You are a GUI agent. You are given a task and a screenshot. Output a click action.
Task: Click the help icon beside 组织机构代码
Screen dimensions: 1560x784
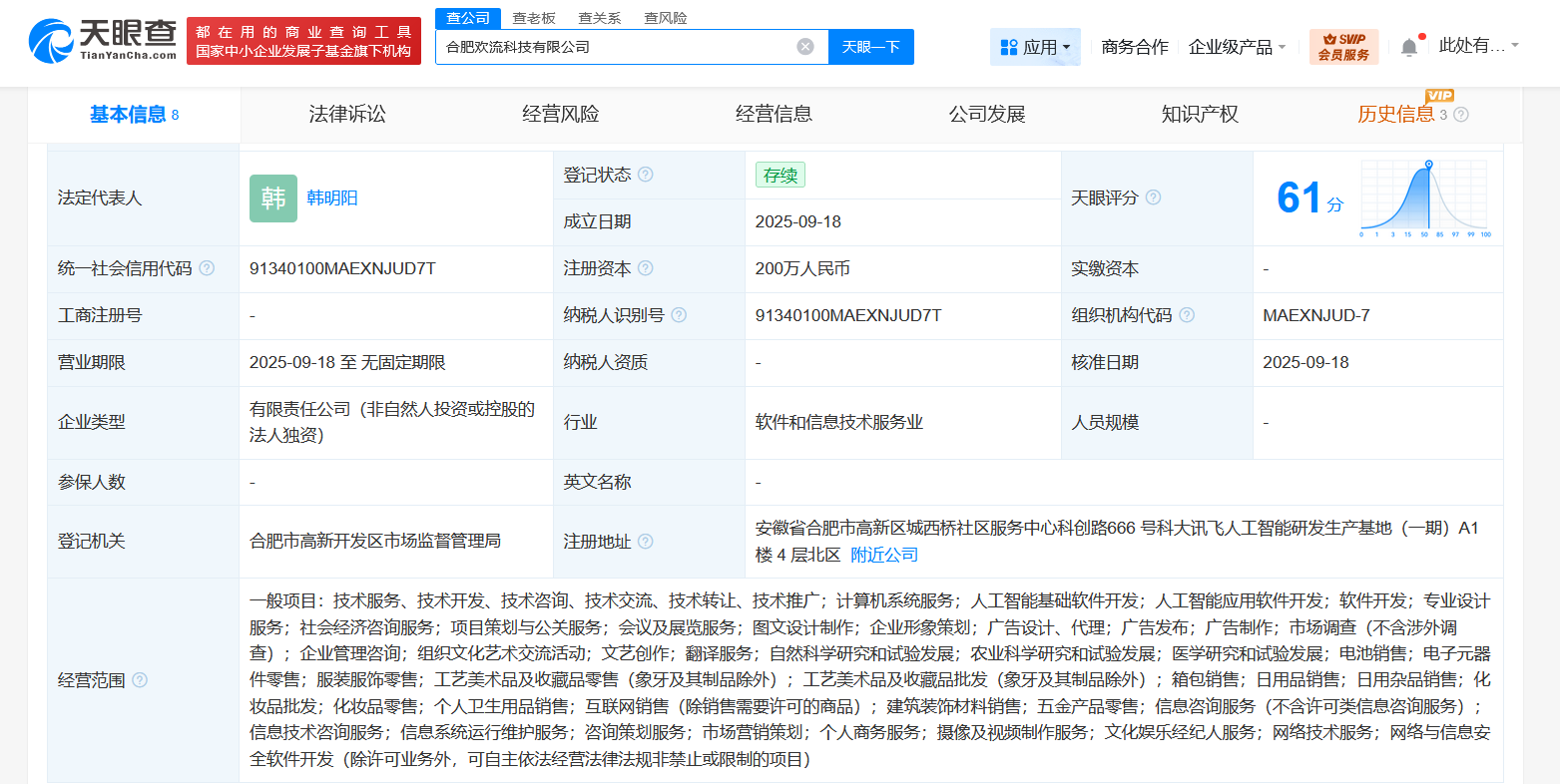pyautogui.click(x=1187, y=315)
